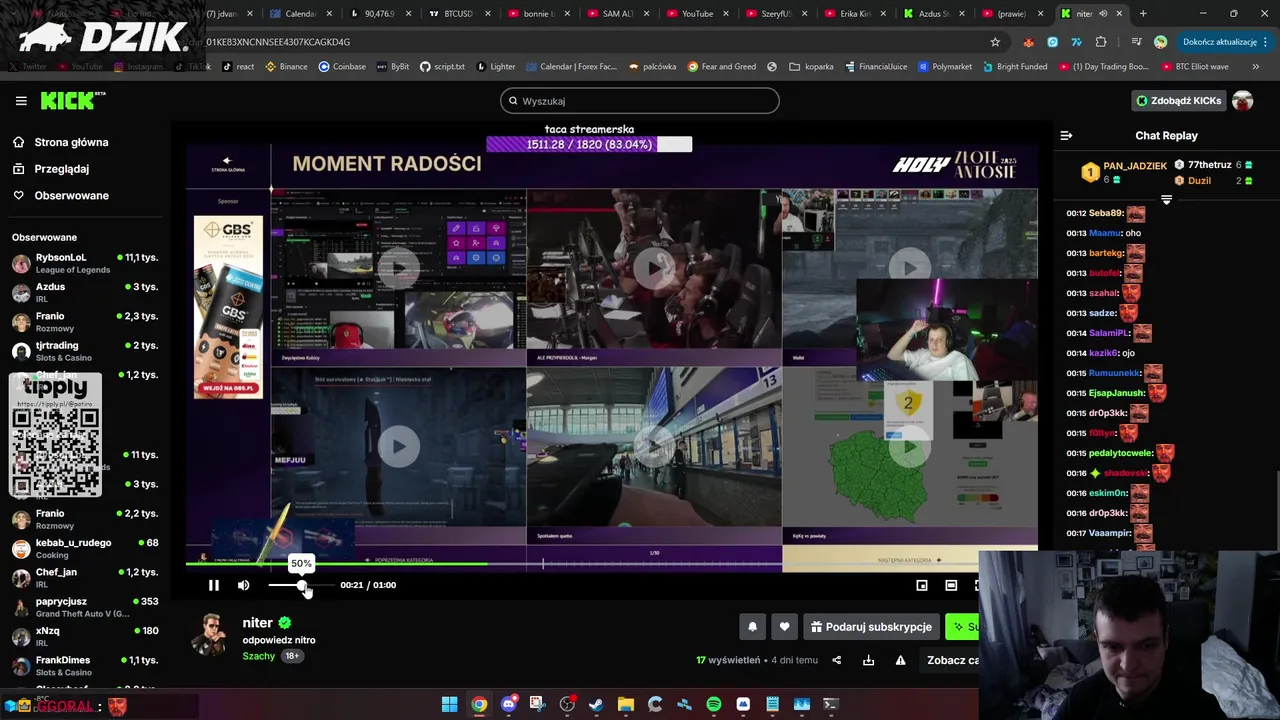Toggle theater mode icon
Image resolution: width=1280 pixels, height=720 pixels.
[951, 585]
